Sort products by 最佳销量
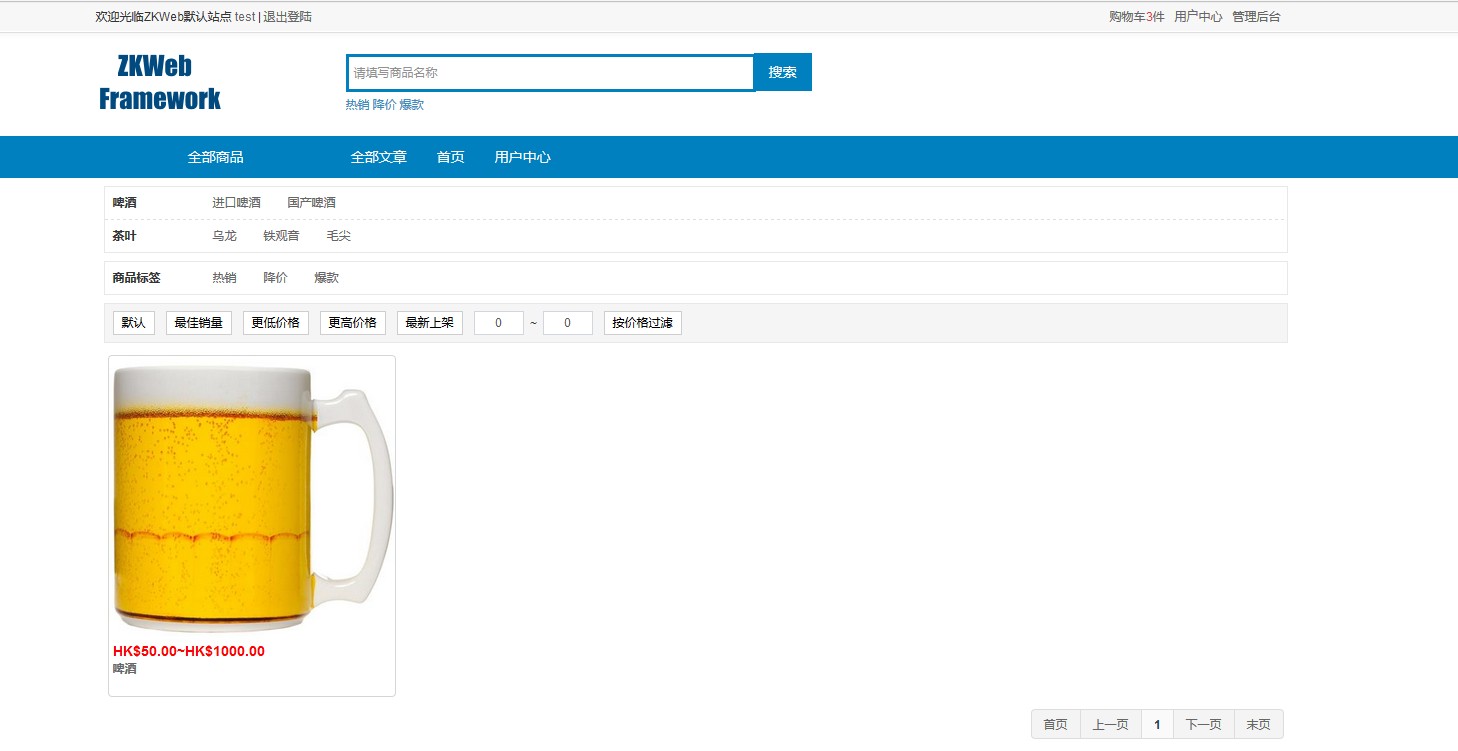This screenshot has width=1458, height=751. coord(199,323)
